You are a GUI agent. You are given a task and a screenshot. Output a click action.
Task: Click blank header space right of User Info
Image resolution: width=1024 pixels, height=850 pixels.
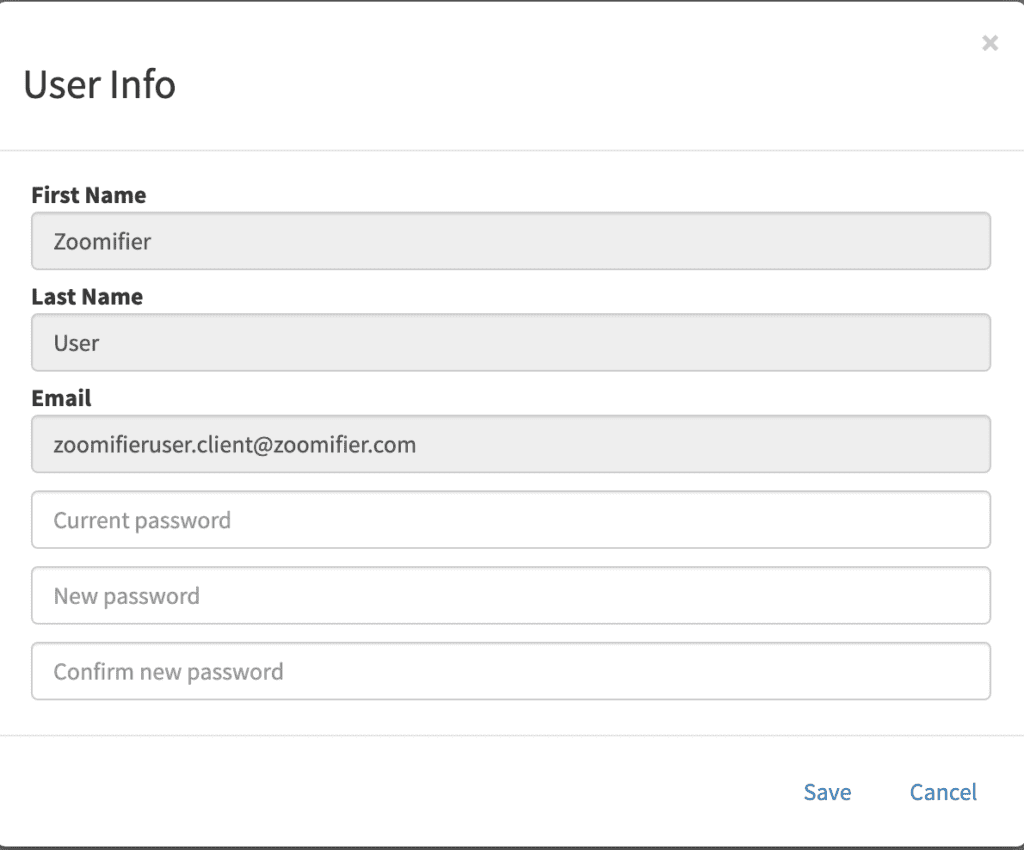pyautogui.click(x=575, y=84)
